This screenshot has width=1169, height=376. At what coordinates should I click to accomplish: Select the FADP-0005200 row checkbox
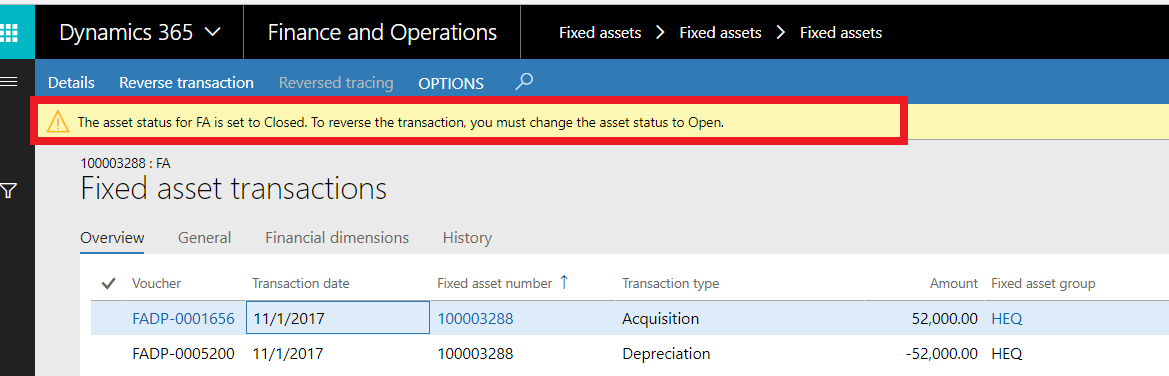tap(108, 353)
